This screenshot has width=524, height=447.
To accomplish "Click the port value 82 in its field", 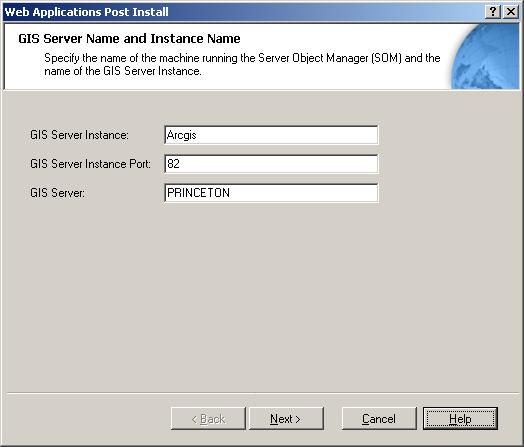I will 173,164.
